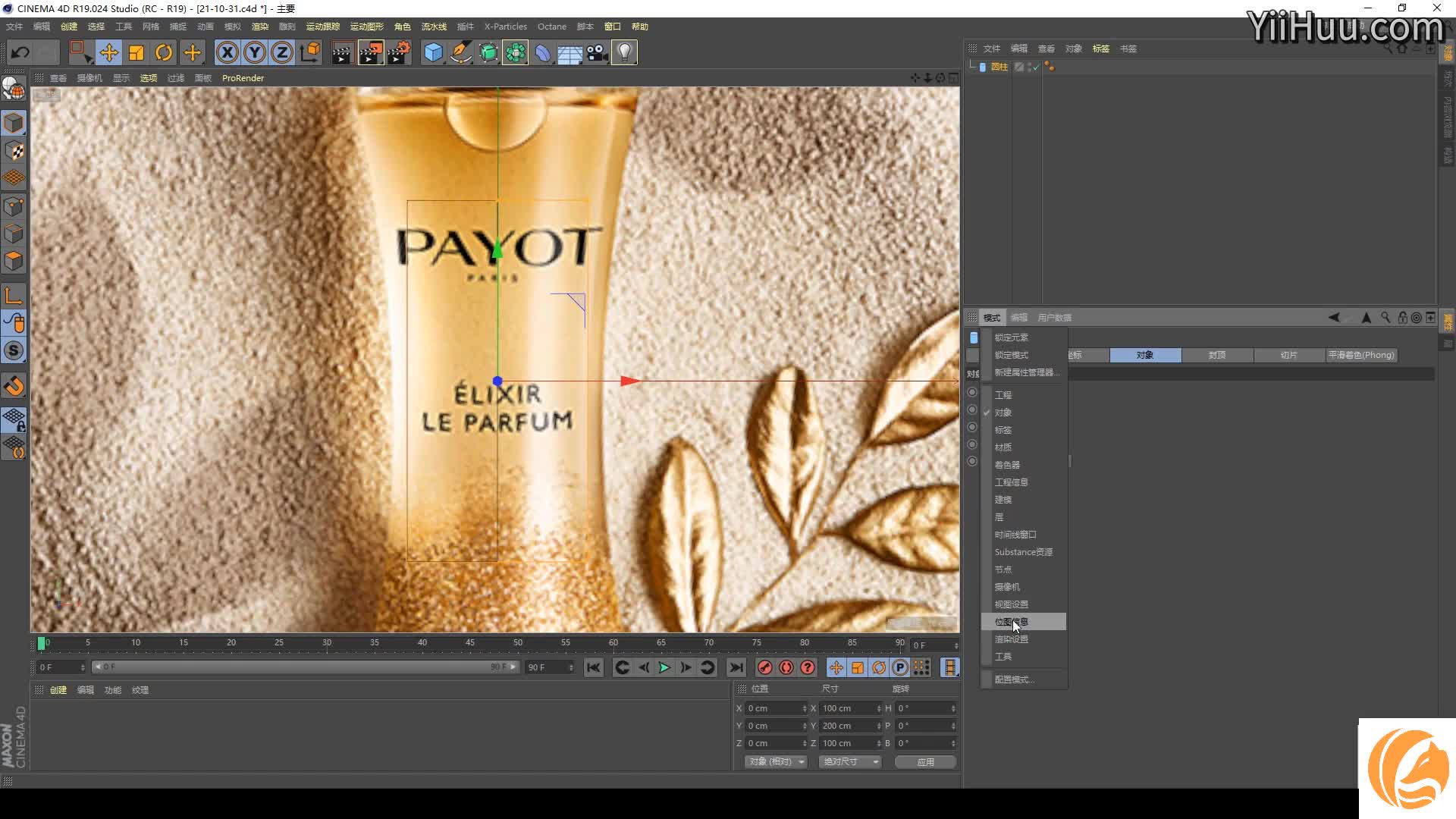Toggle the Viewport Solo S icon

click(14, 350)
